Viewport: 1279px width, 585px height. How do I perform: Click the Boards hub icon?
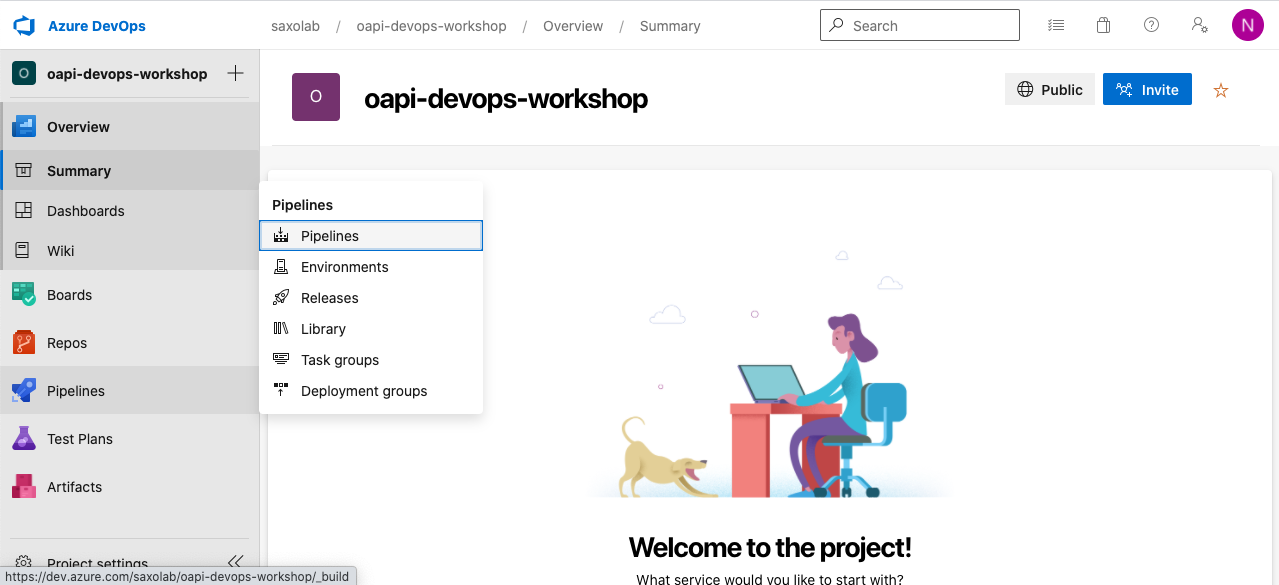pyautogui.click(x=24, y=294)
